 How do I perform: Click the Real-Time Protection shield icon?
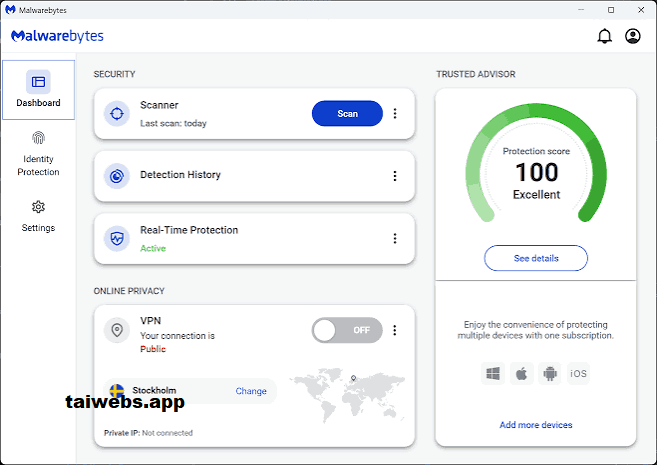[116, 239]
